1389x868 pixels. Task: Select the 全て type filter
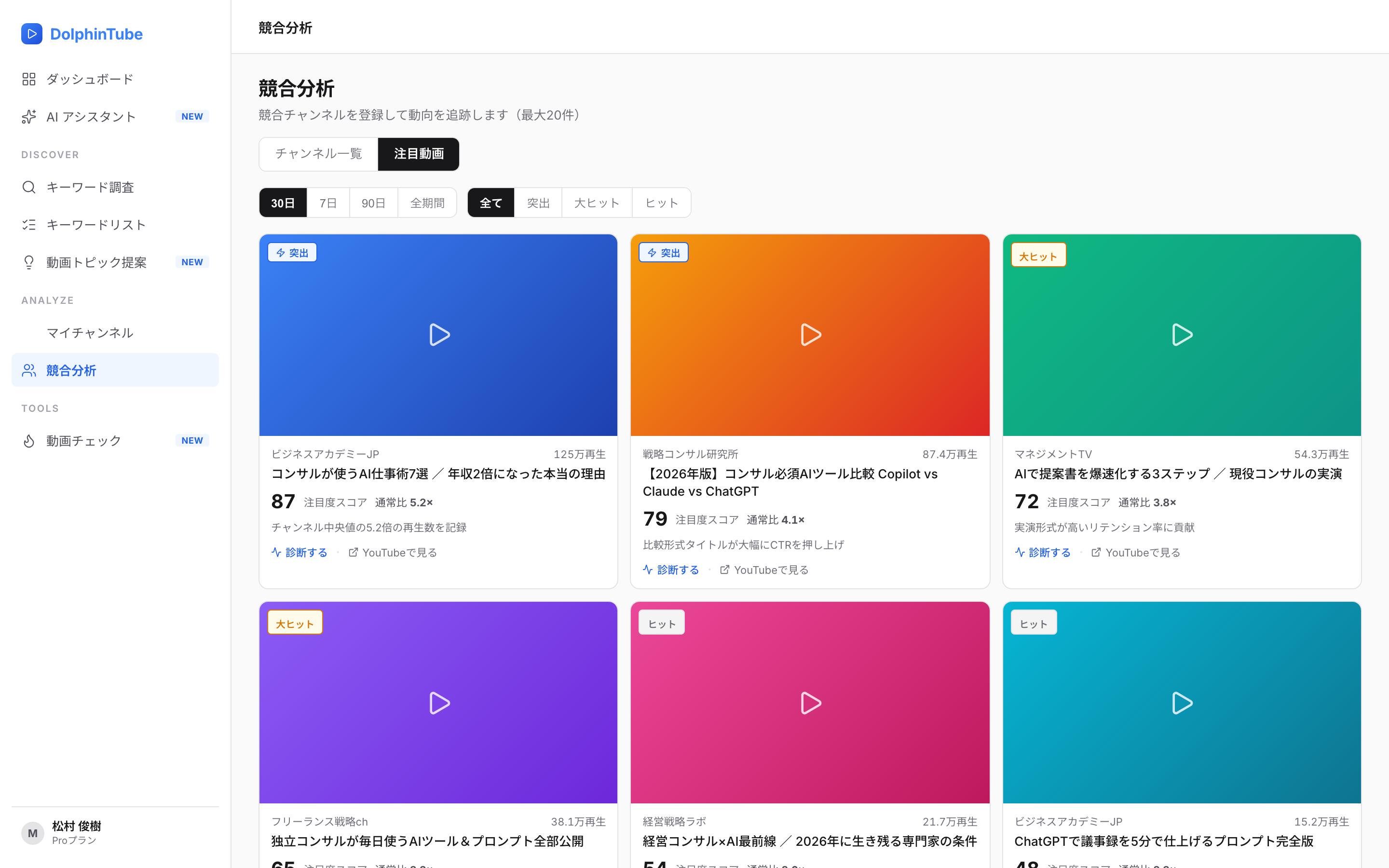pyautogui.click(x=491, y=203)
